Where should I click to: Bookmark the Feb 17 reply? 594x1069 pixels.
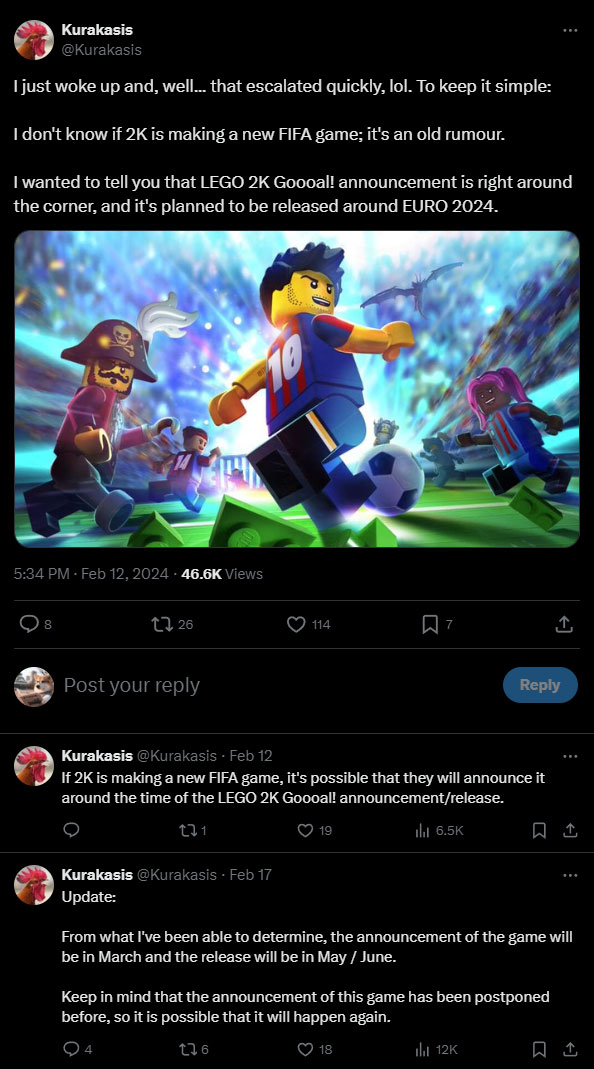pyautogui.click(x=539, y=1050)
